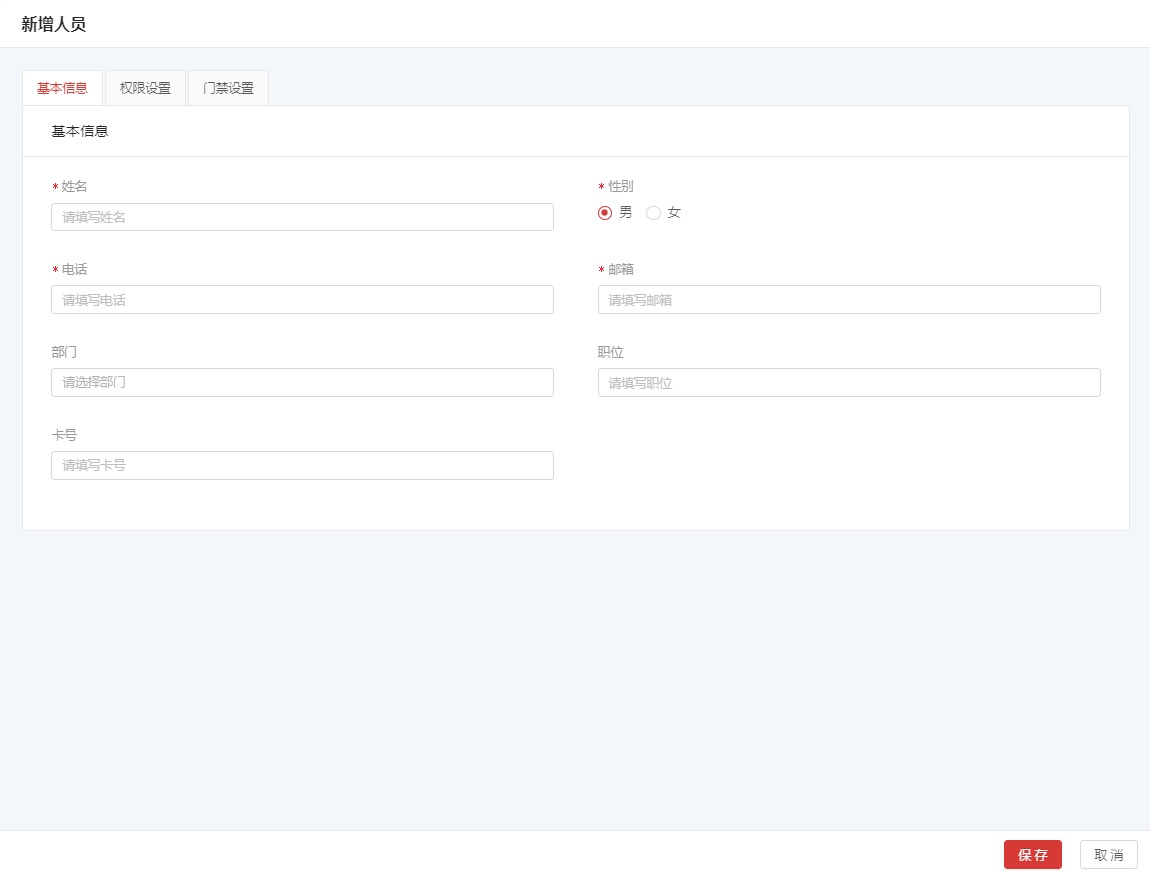Click the 卡号 field label
The height and width of the screenshot is (872, 1150).
pyautogui.click(x=64, y=435)
